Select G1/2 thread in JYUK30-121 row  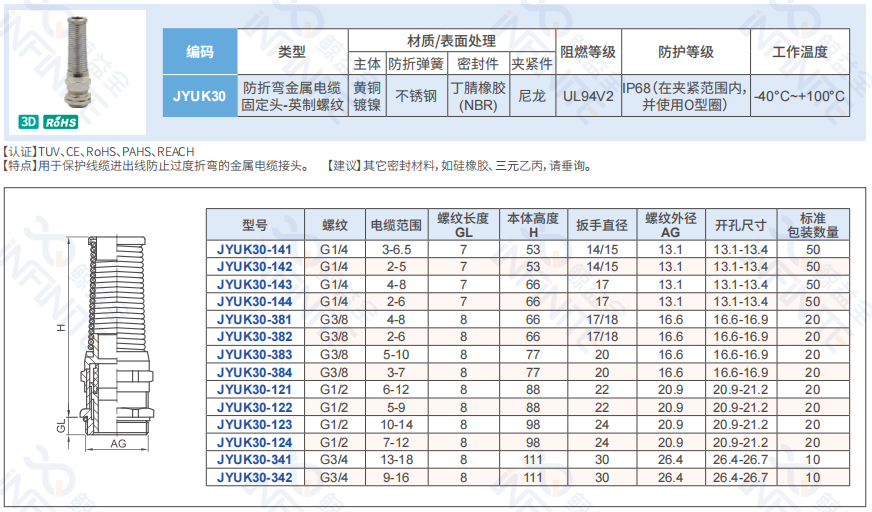click(x=334, y=389)
